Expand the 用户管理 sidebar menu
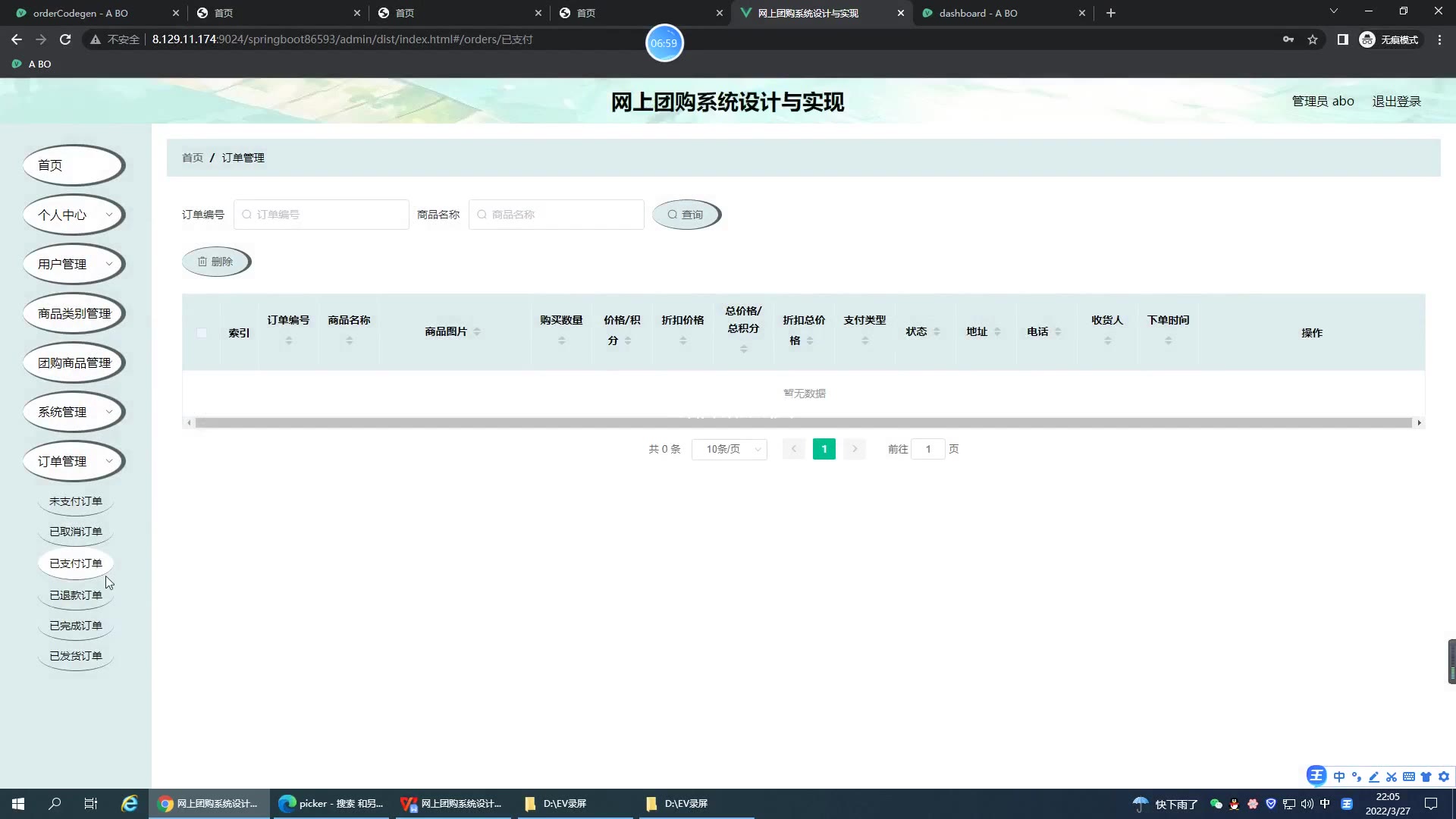The image size is (1456, 819). click(x=74, y=264)
